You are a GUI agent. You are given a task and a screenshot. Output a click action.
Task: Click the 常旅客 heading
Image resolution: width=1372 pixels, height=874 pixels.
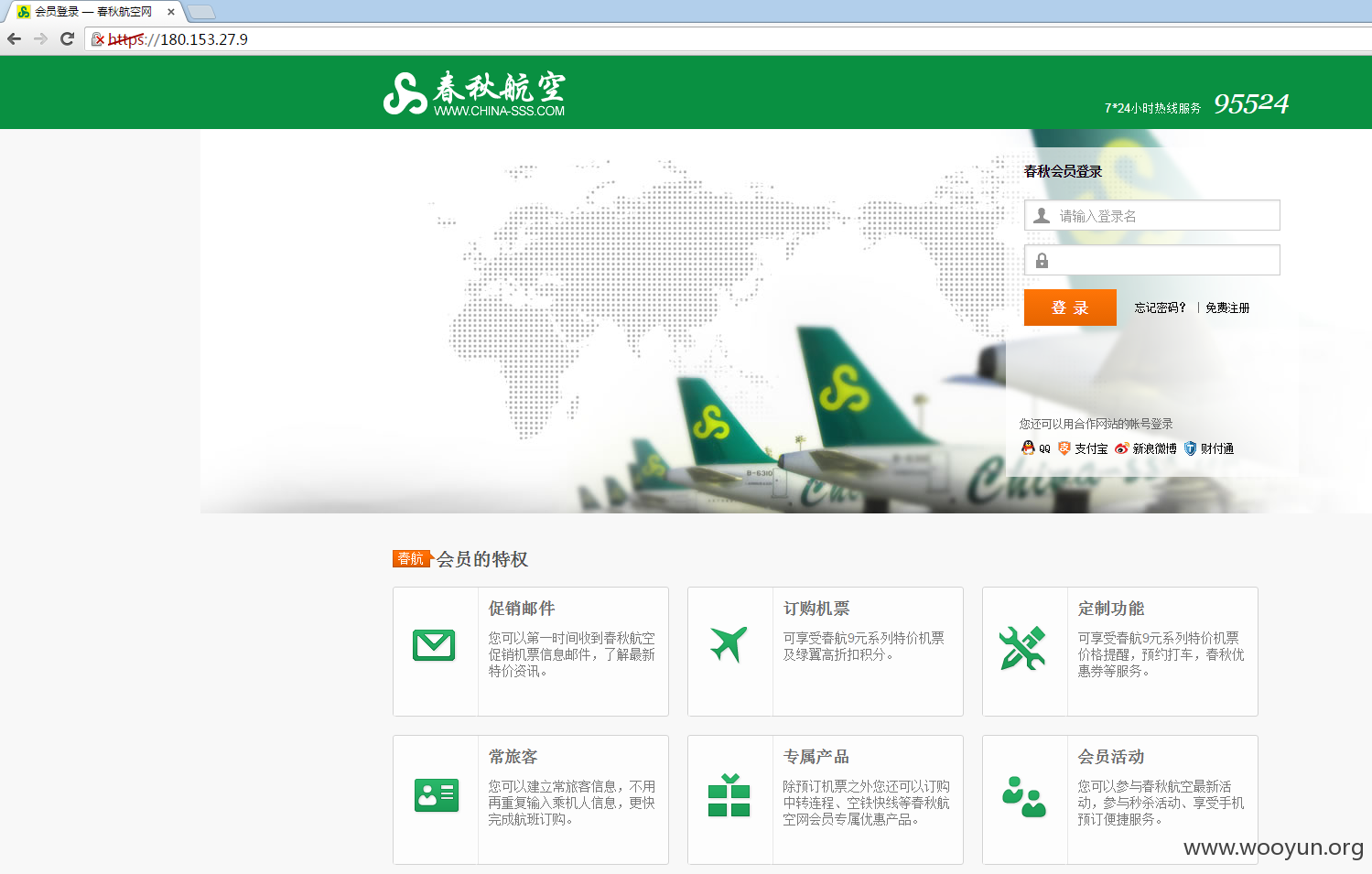(513, 757)
